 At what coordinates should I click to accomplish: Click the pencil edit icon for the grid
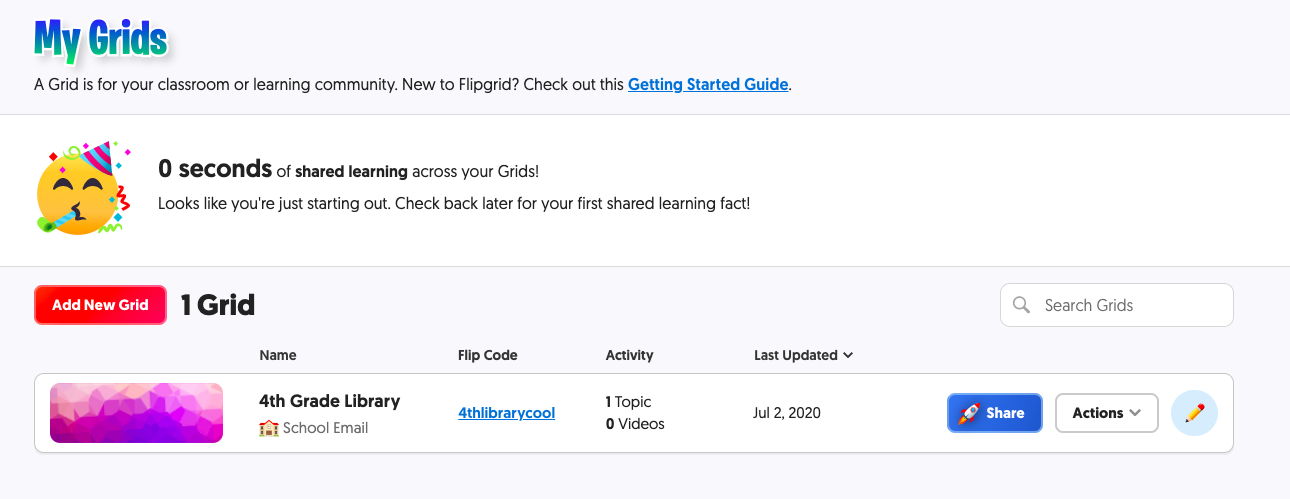point(1194,413)
